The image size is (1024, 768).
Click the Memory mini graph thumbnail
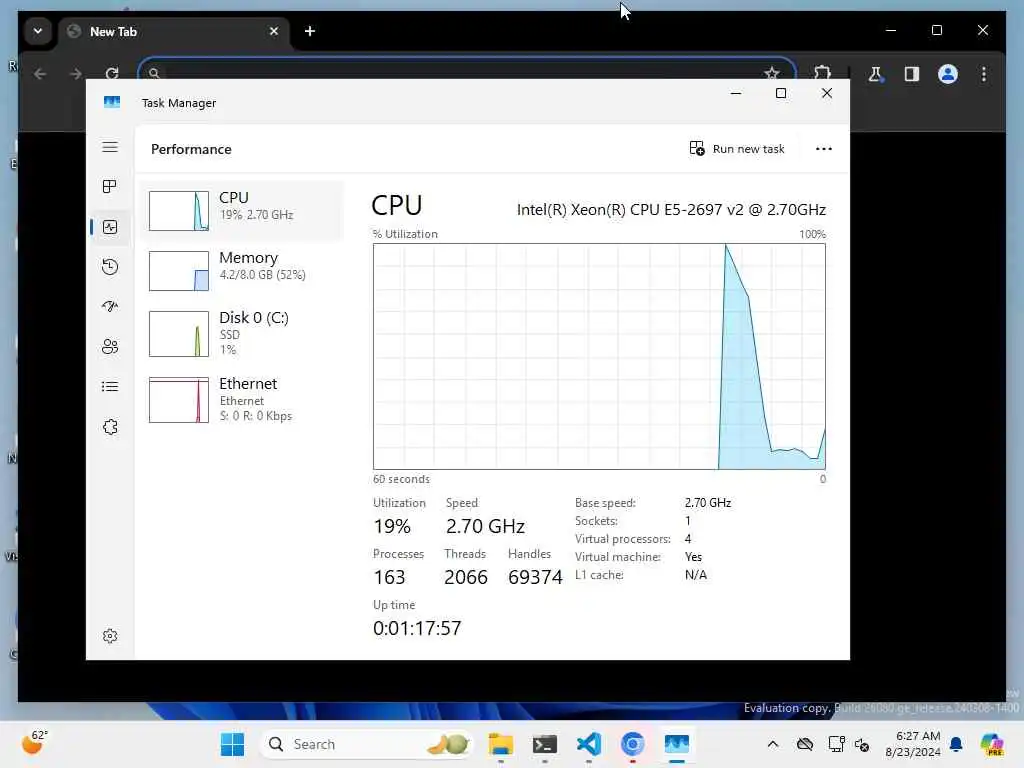pos(179,270)
